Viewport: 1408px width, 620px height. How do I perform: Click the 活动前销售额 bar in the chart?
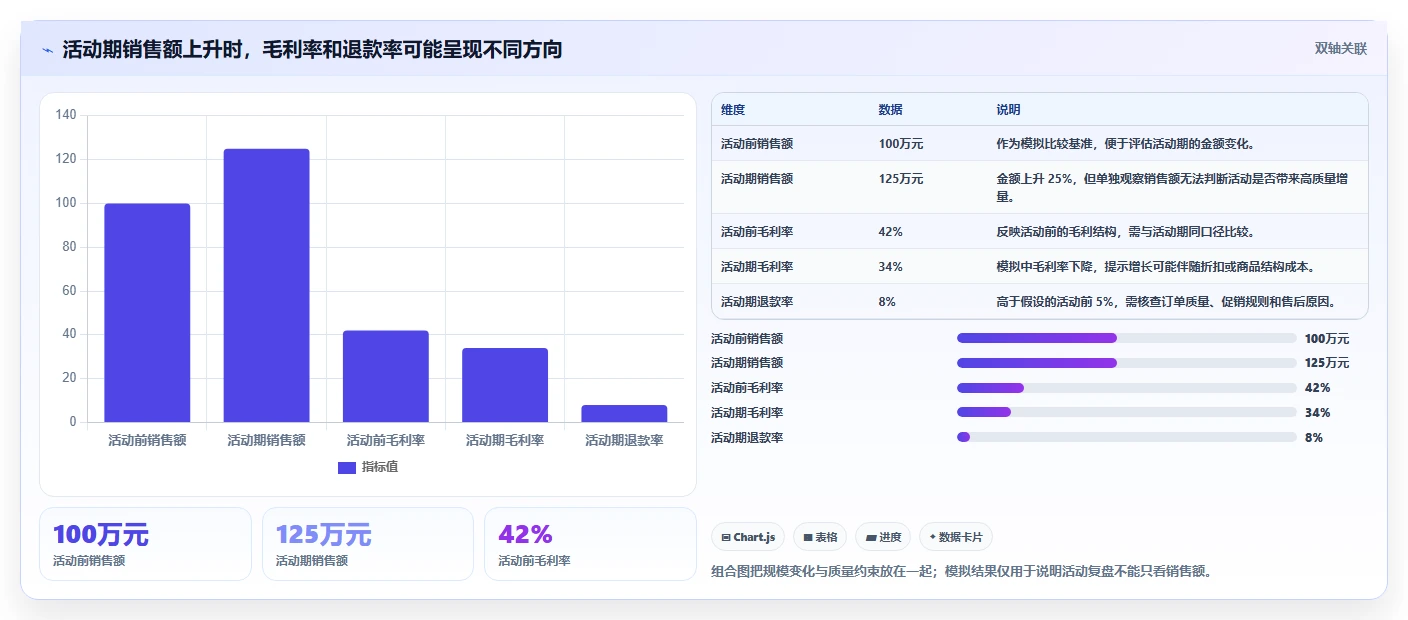147,313
